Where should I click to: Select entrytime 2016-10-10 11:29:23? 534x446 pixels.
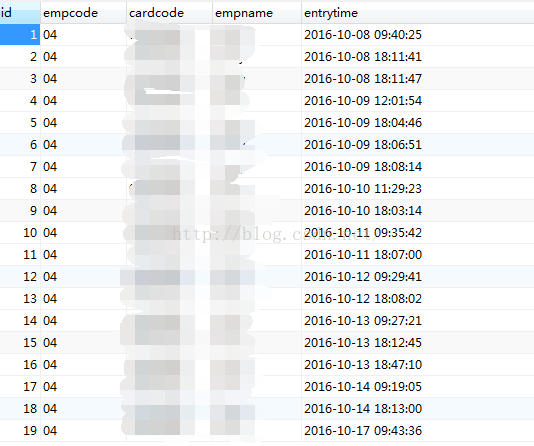click(363, 188)
